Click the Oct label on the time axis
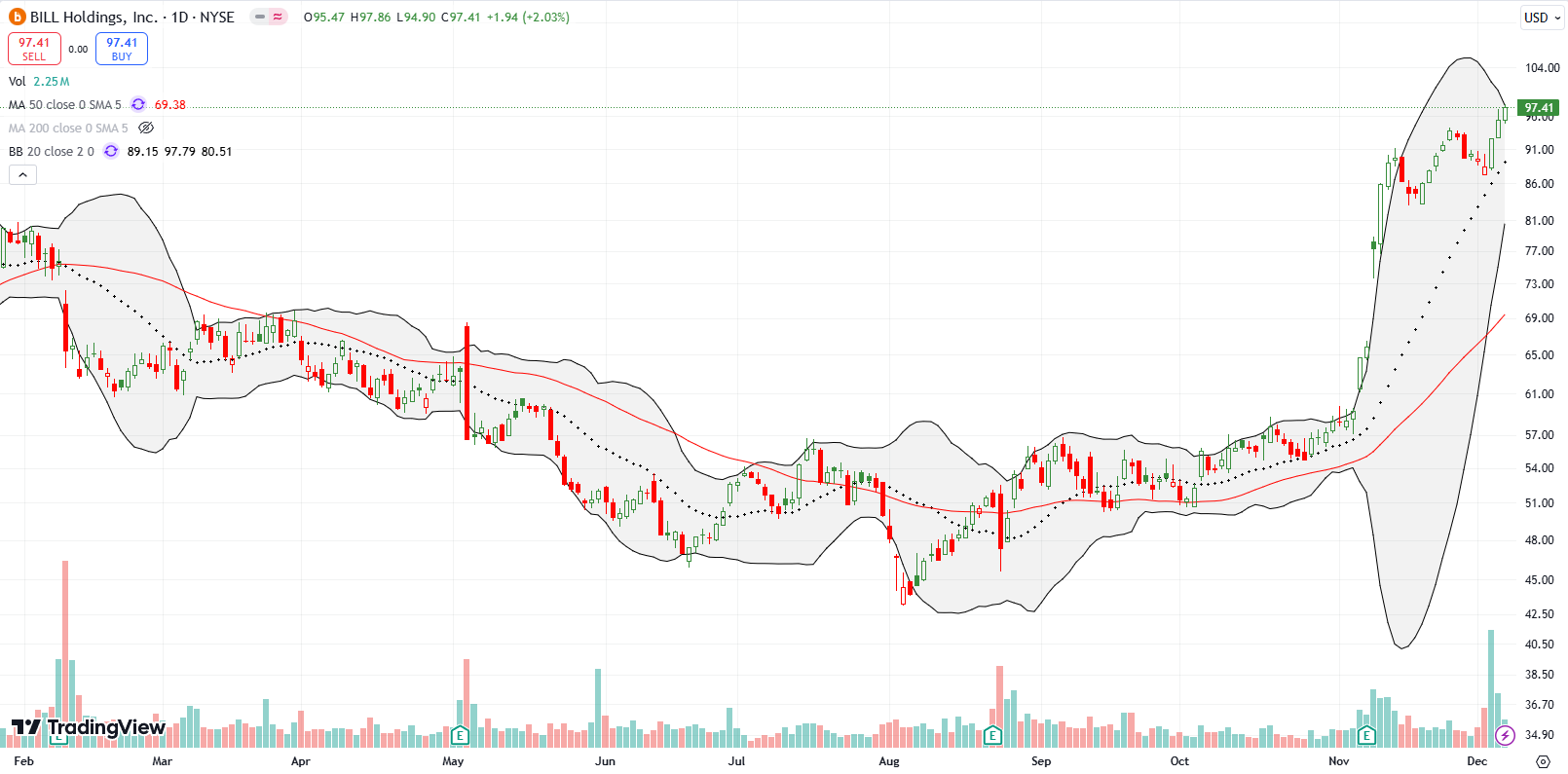The height and width of the screenshot is (774, 1568). click(x=1179, y=761)
